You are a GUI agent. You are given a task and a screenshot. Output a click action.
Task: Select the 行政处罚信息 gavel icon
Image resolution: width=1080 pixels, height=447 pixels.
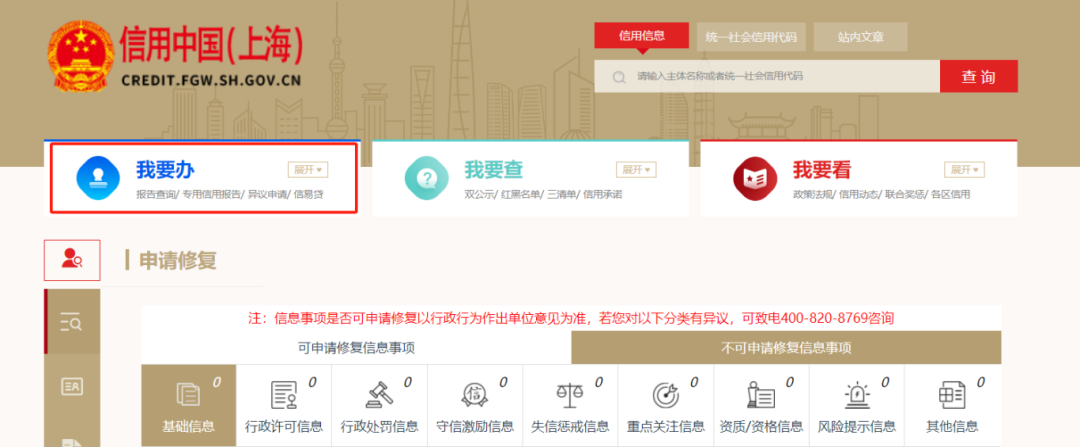[380, 395]
